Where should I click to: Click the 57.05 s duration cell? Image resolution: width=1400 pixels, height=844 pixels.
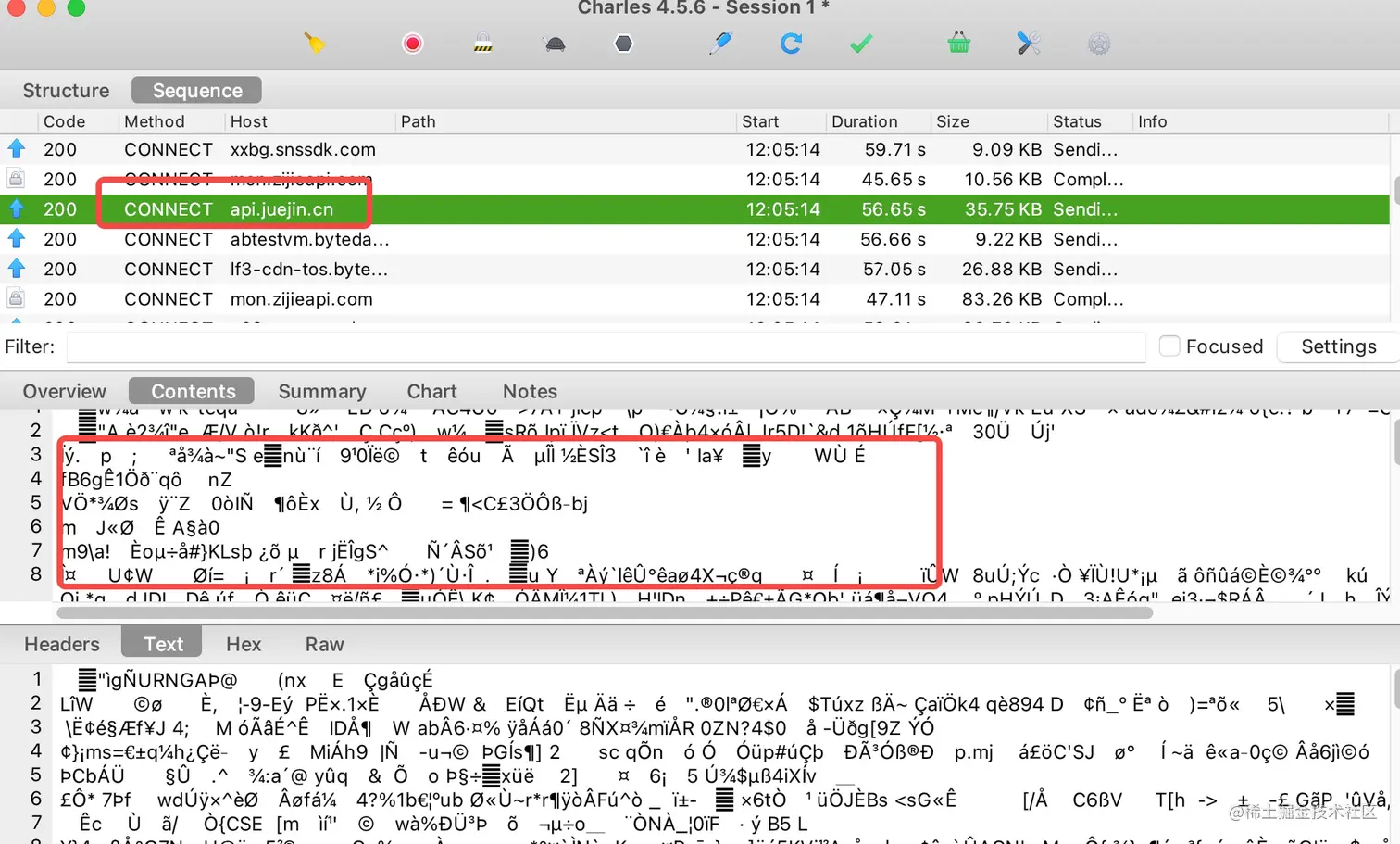894,269
